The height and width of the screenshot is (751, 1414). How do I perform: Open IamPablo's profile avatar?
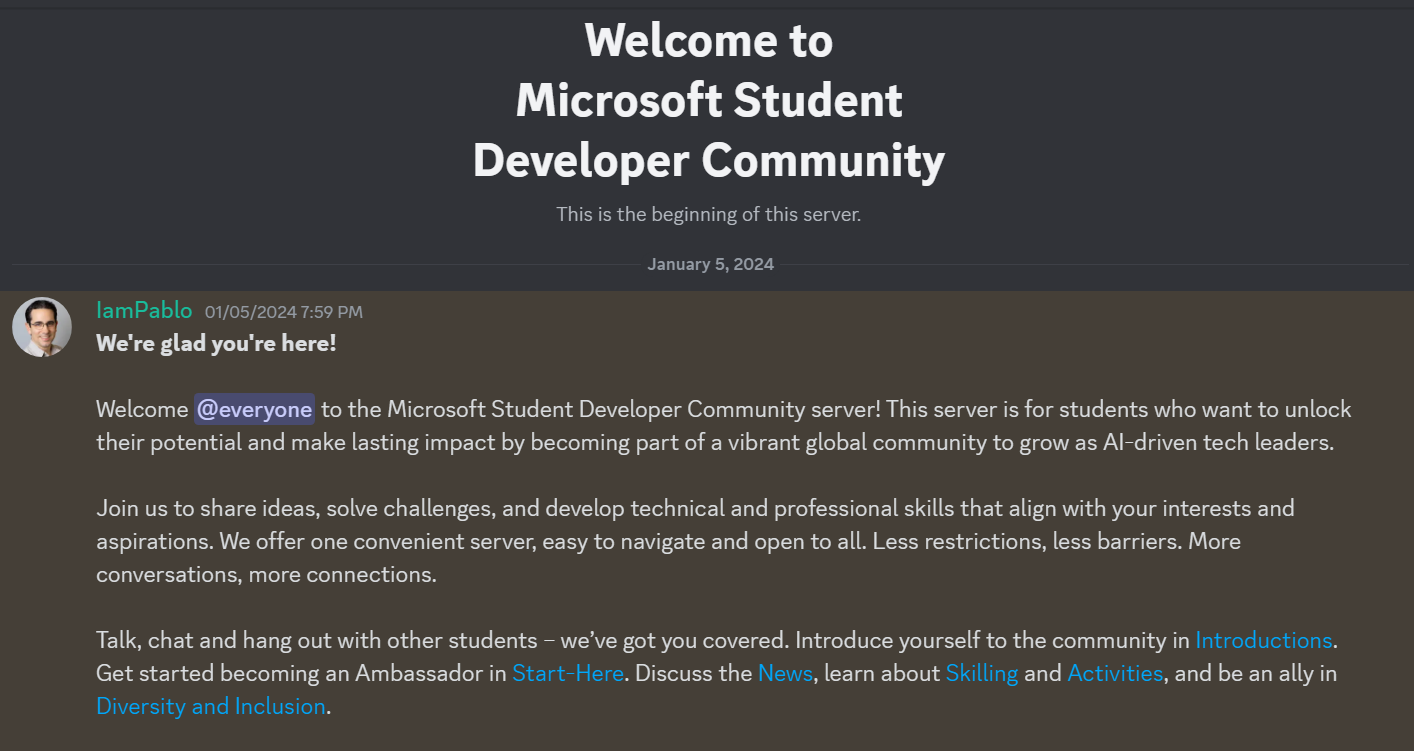[42, 327]
